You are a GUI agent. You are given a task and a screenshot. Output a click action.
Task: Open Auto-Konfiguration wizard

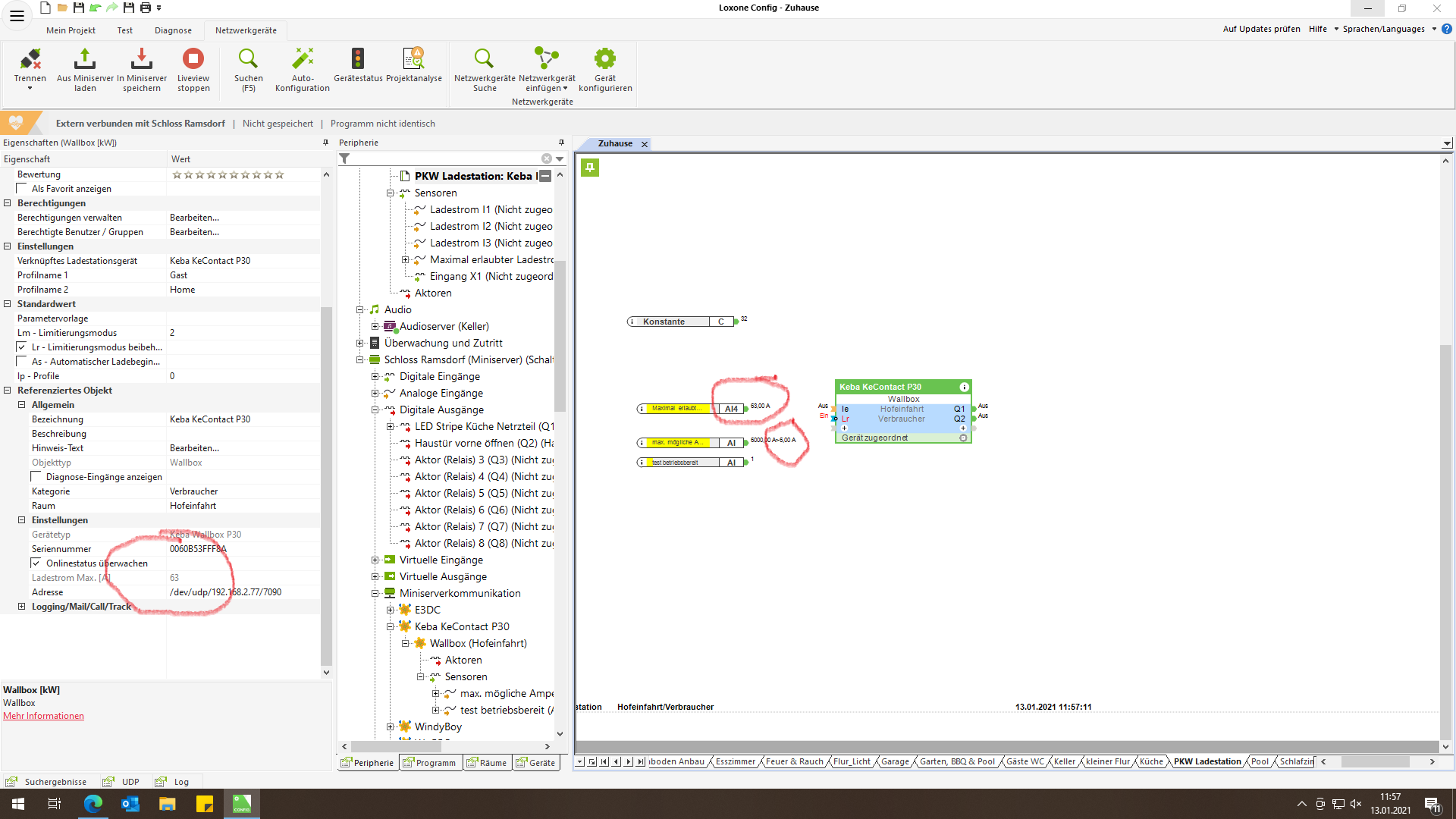303,59
